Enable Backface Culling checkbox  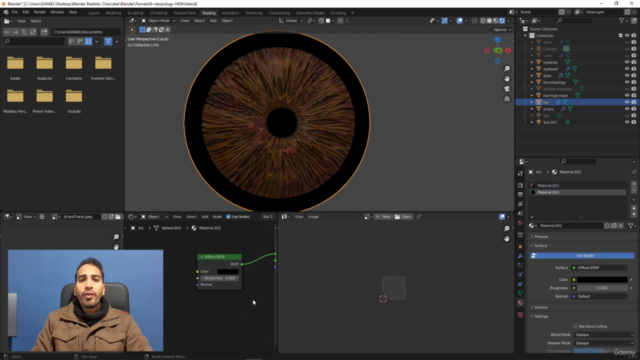click(x=576, y=326)
